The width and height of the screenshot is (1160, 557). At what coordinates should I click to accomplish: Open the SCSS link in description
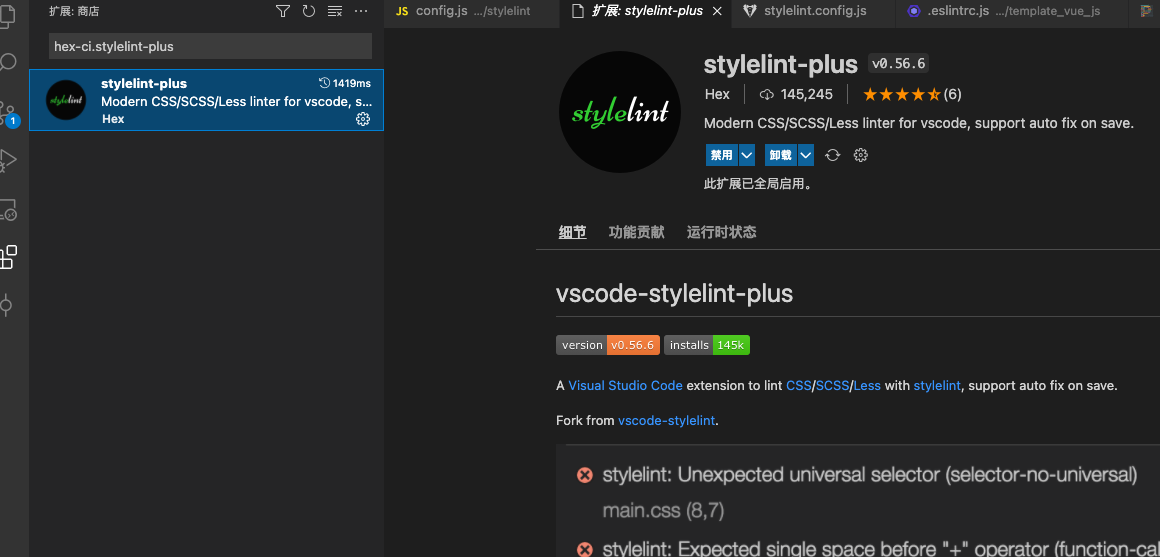pyautogui.click(x=832, y=385)
